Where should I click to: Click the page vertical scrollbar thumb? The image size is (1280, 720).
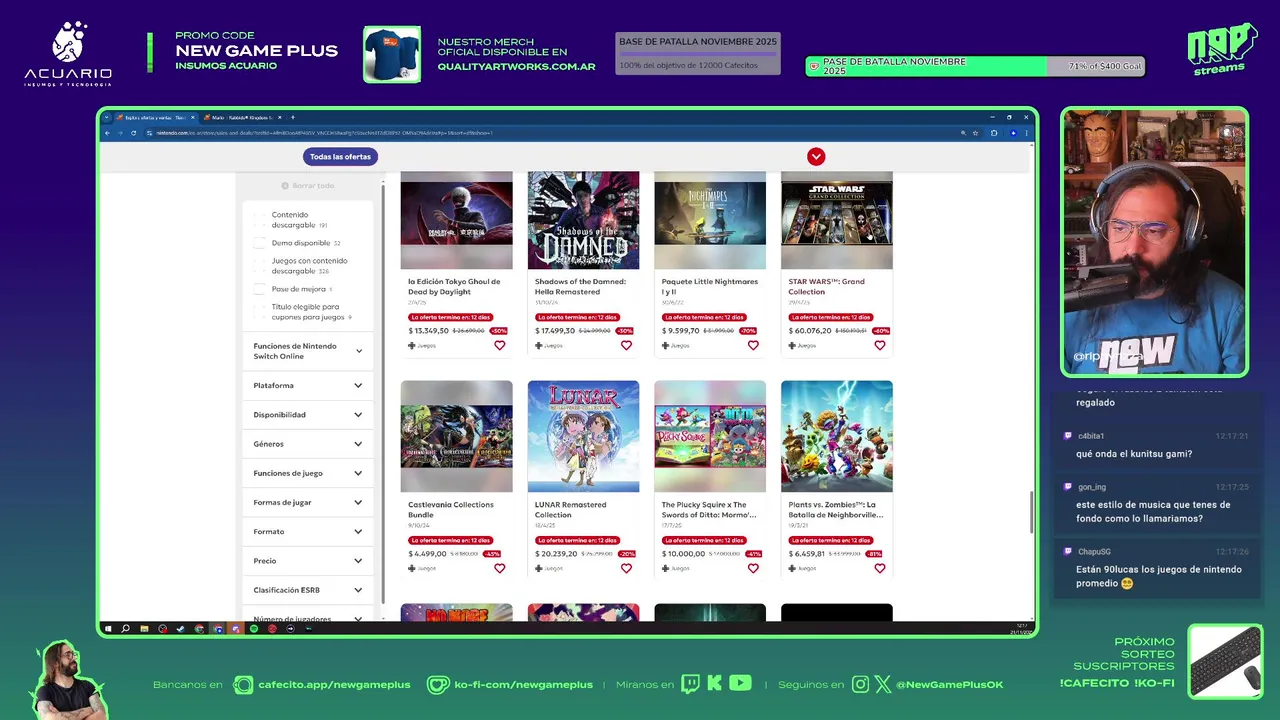1030,512
